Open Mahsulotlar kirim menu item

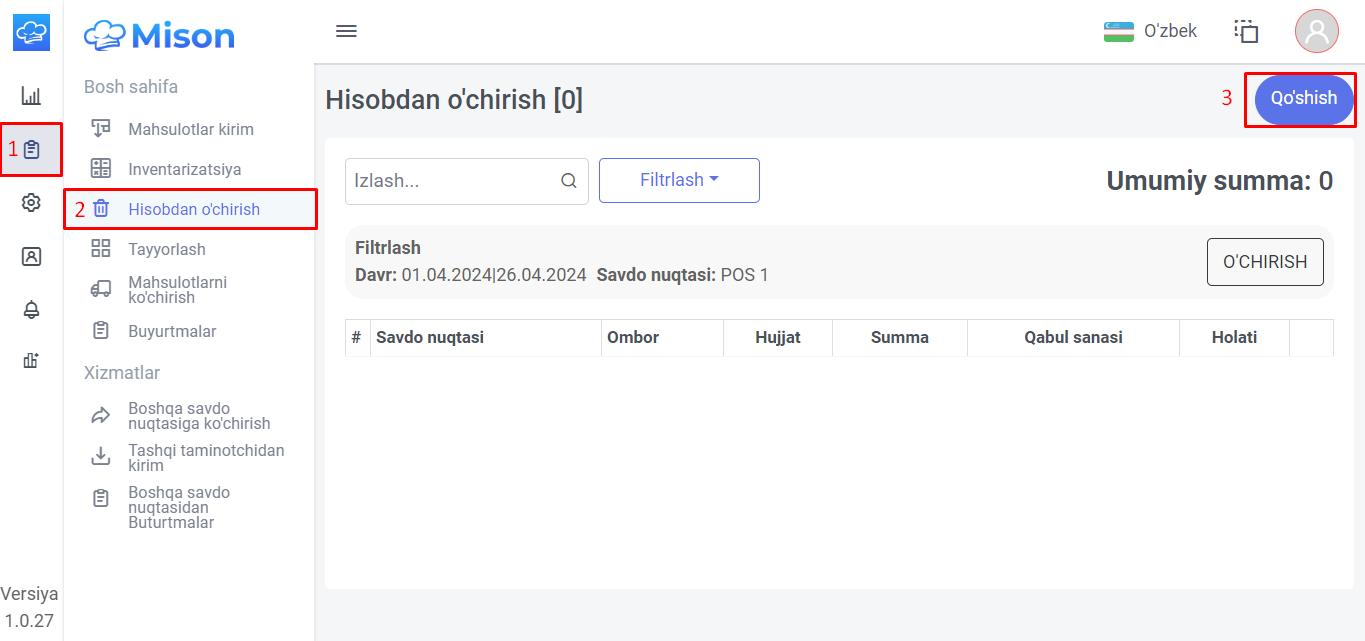(191, 129)
